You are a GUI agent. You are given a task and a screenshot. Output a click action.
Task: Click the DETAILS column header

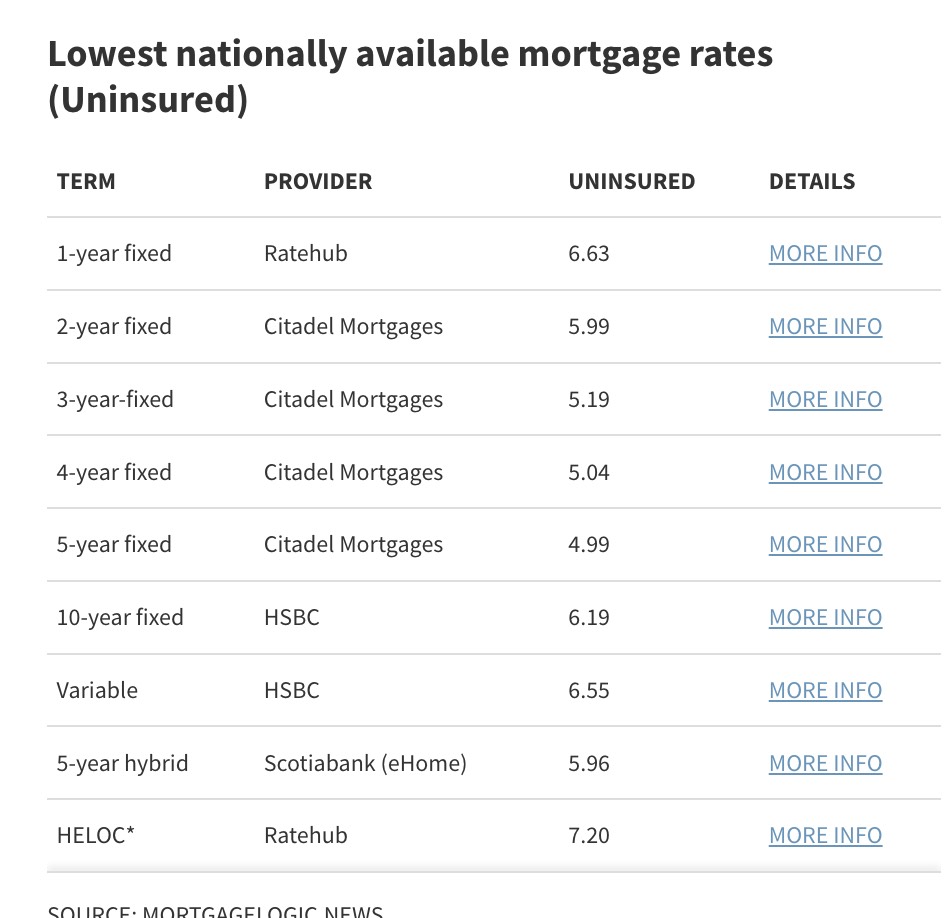[812, 182]
